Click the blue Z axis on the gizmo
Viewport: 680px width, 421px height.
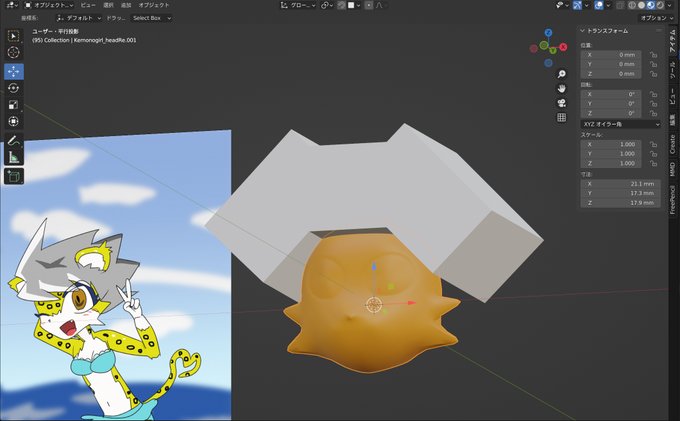548,33
